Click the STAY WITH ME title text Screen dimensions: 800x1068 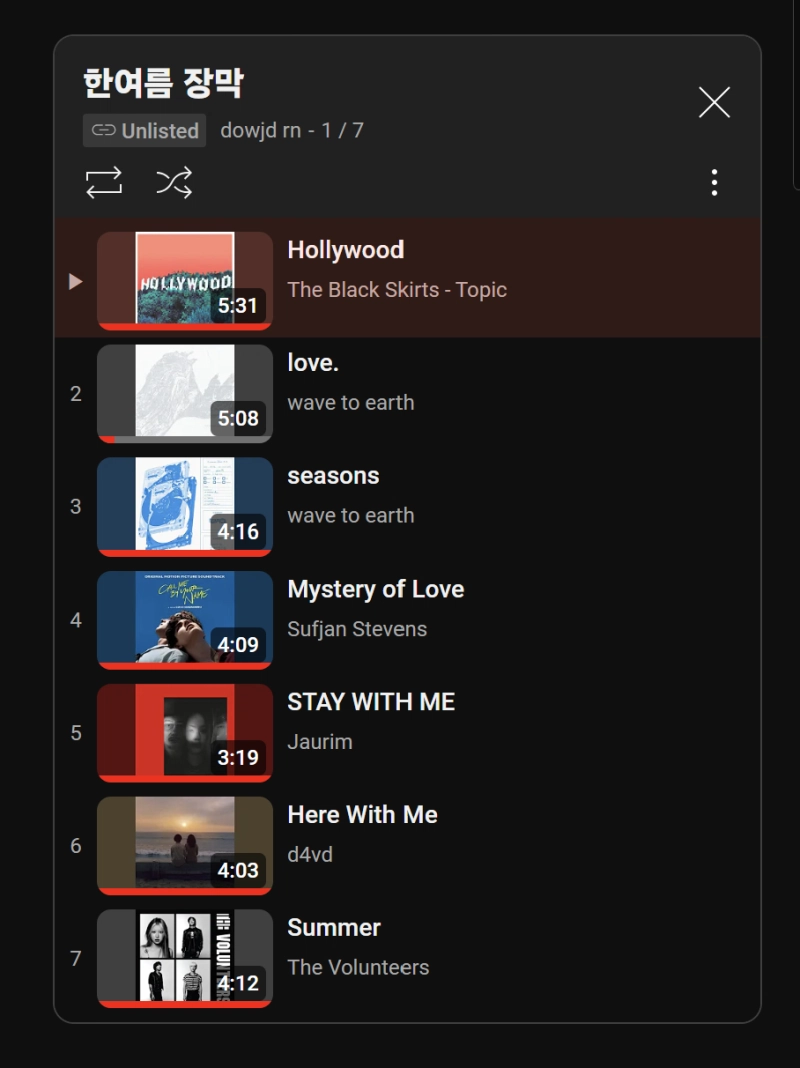pyautogui.click(x=371, y=702)
